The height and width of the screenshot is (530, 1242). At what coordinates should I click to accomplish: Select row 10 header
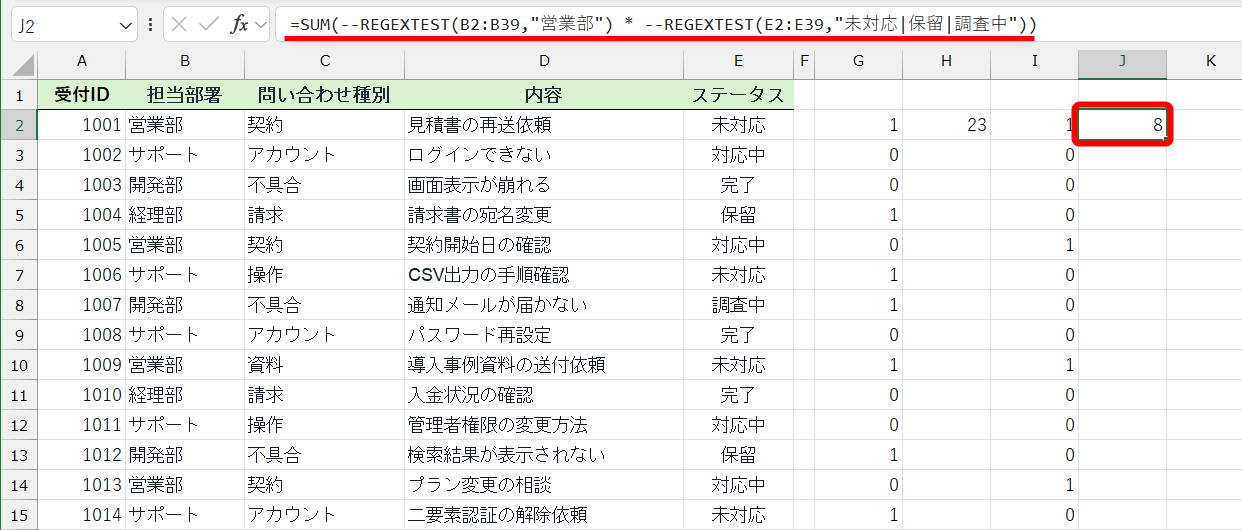19,365
